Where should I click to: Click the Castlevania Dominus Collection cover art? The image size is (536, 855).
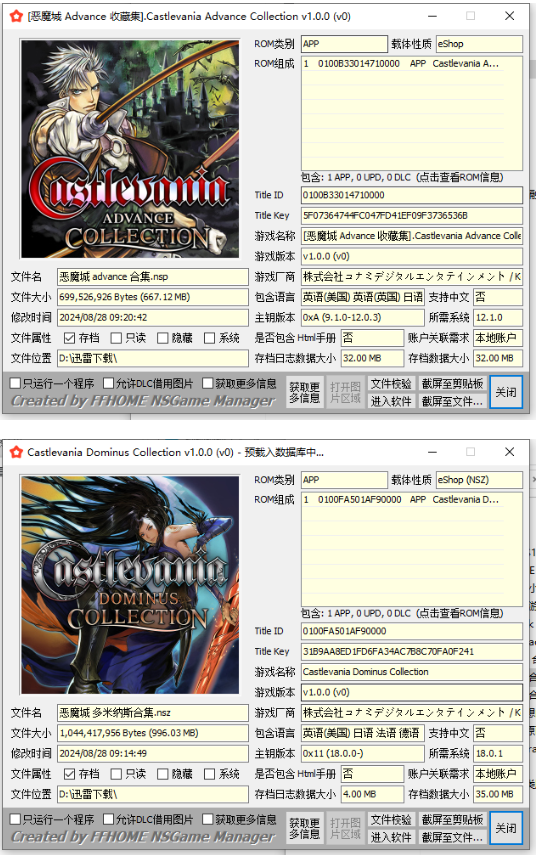click(130, 585)
